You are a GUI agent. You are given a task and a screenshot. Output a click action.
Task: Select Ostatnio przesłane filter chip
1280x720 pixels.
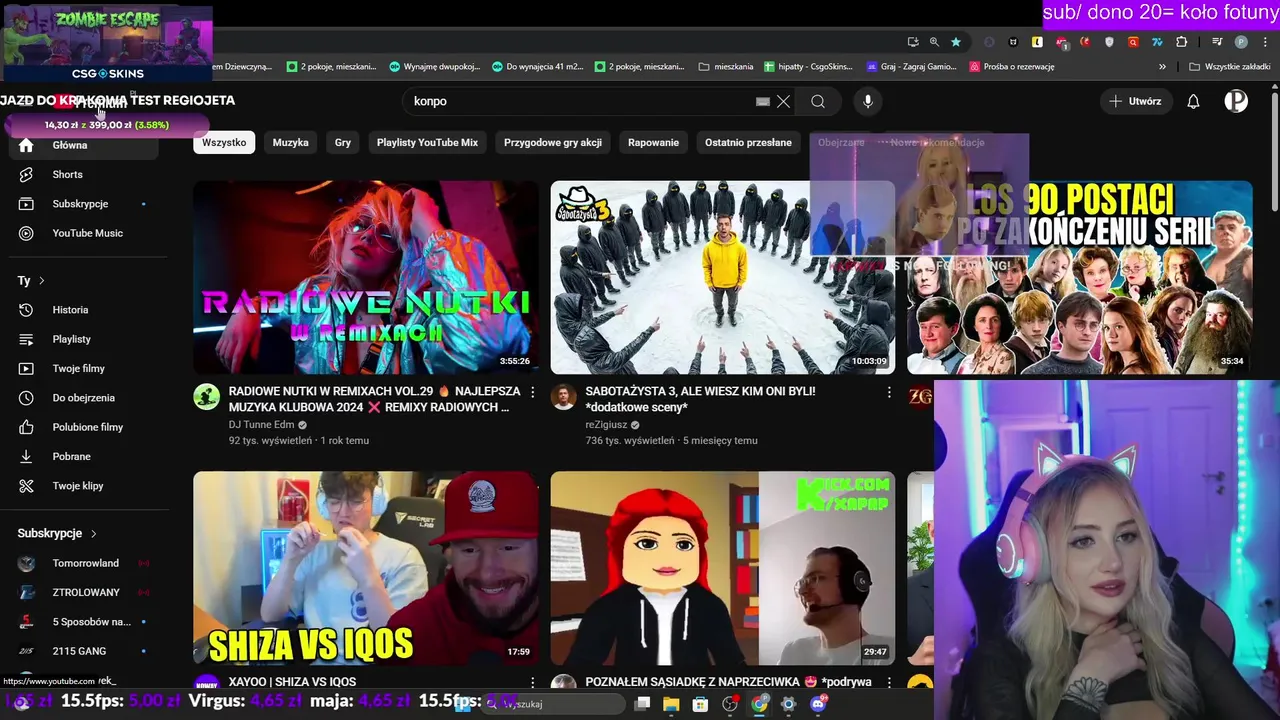tap(748, 143)
